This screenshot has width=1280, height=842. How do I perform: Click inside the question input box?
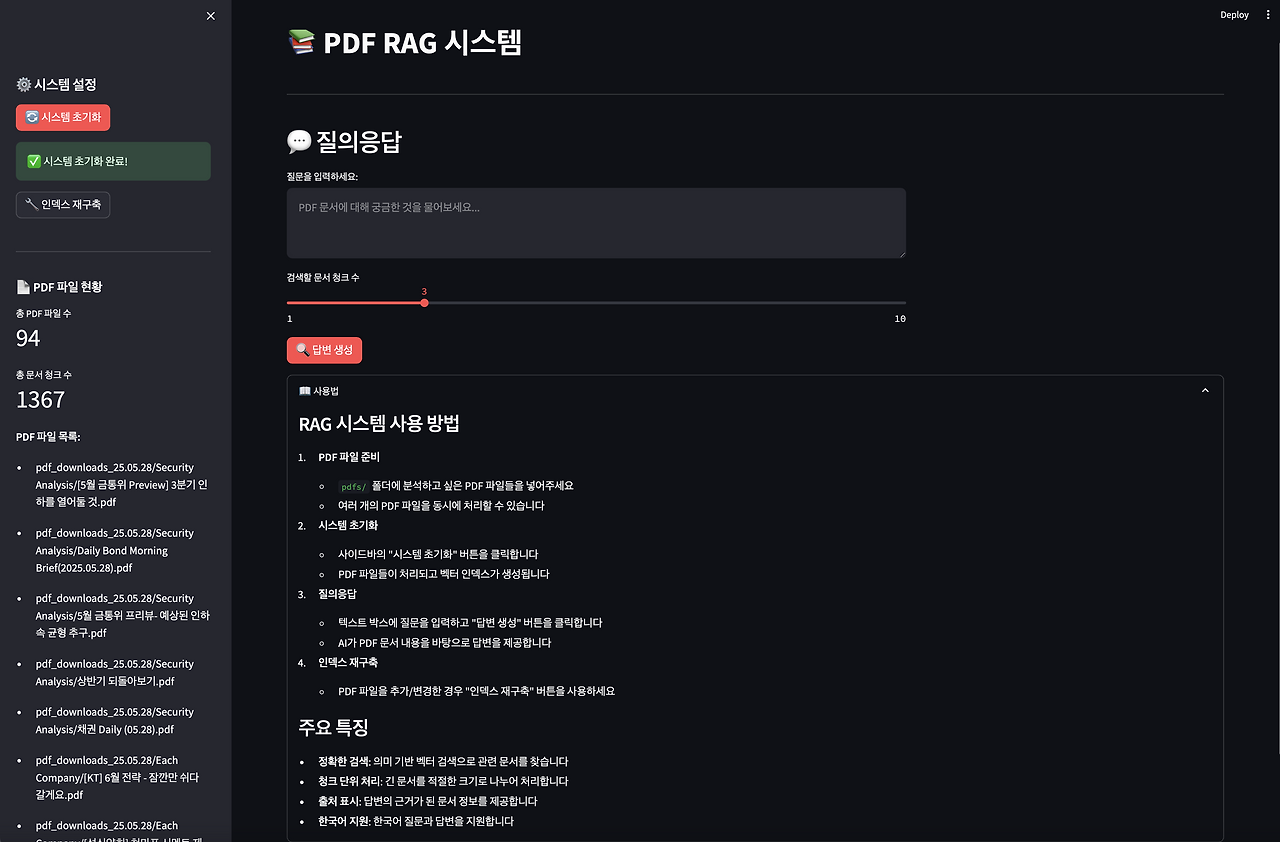tap(595, 222)
